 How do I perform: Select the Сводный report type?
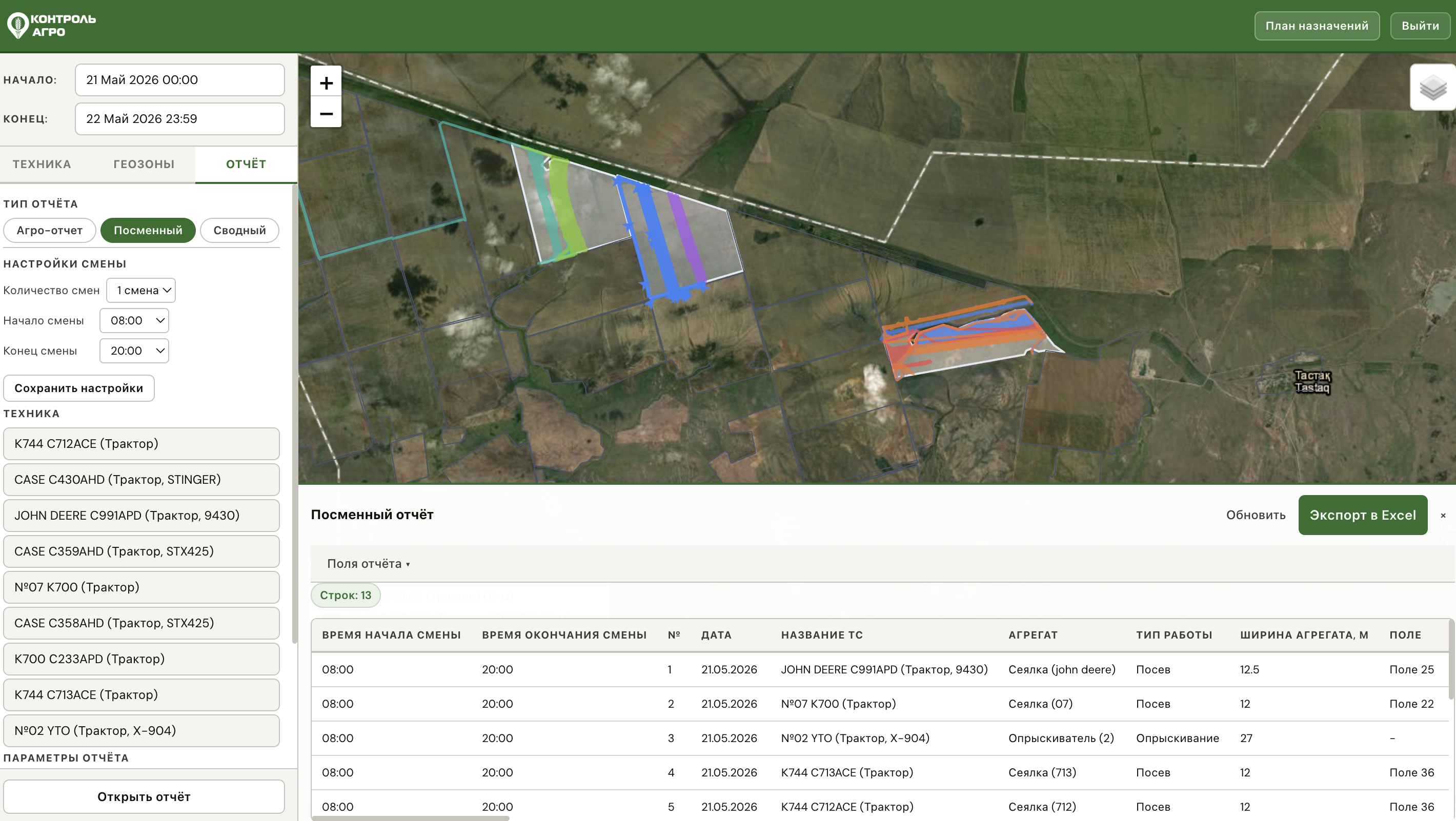[x=239, y=230]
